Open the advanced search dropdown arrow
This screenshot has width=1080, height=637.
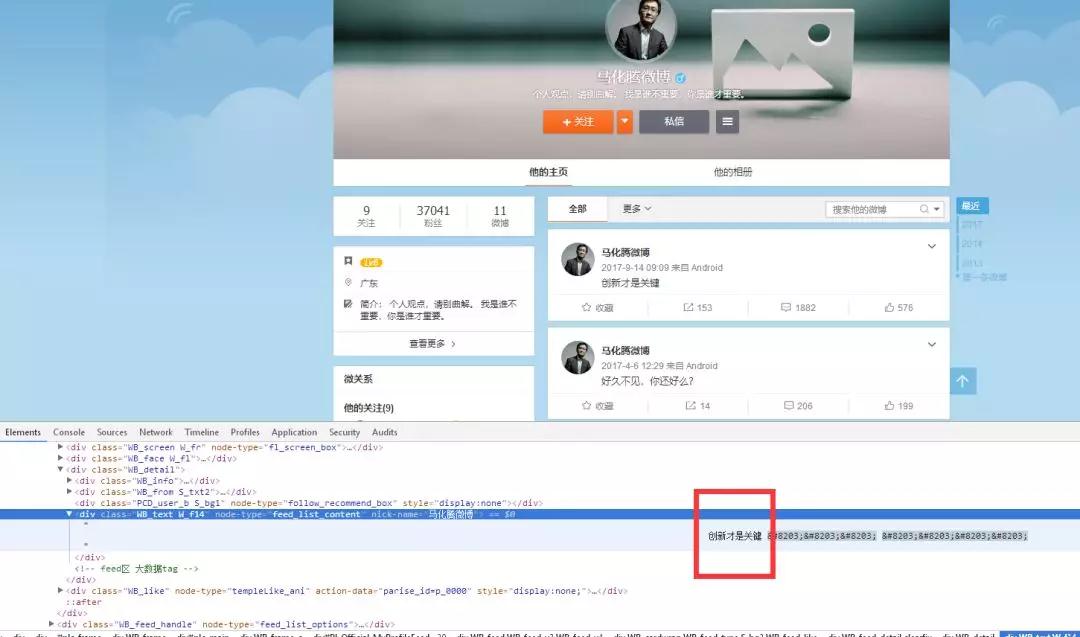point(937,209)
